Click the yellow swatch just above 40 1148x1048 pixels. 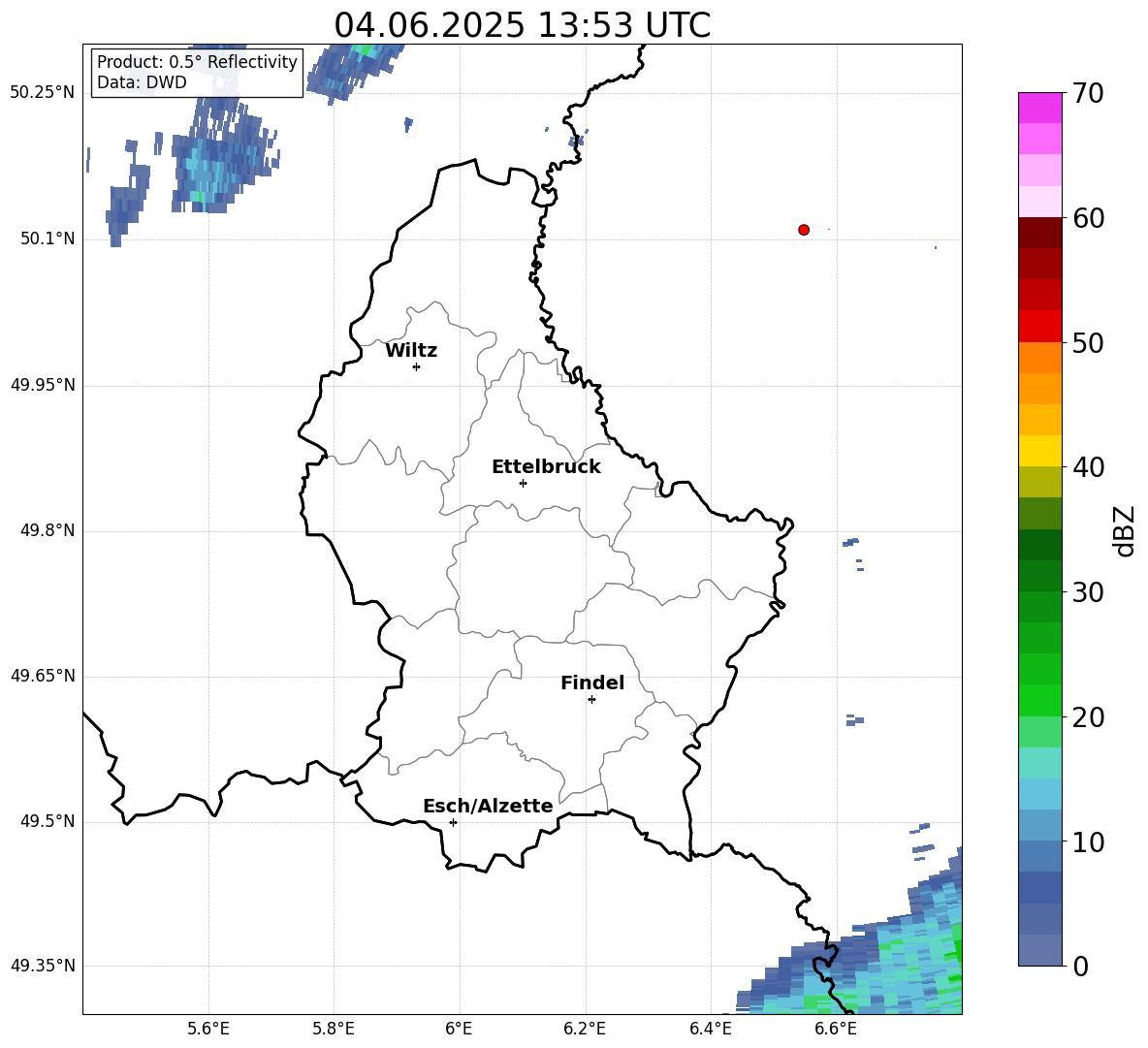(x=1040, y=451)
